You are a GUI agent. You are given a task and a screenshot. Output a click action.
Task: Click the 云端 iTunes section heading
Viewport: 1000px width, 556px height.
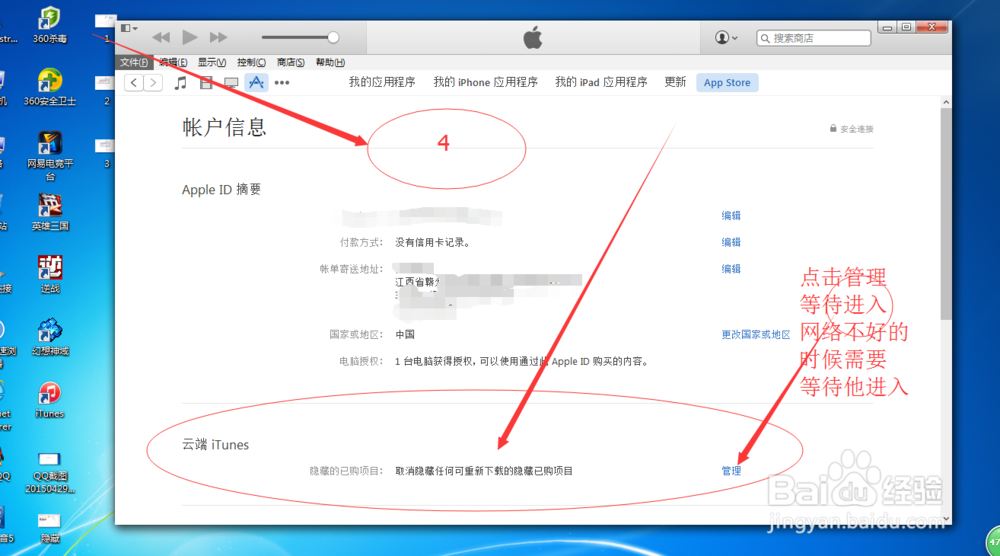[x=216, y=445]
